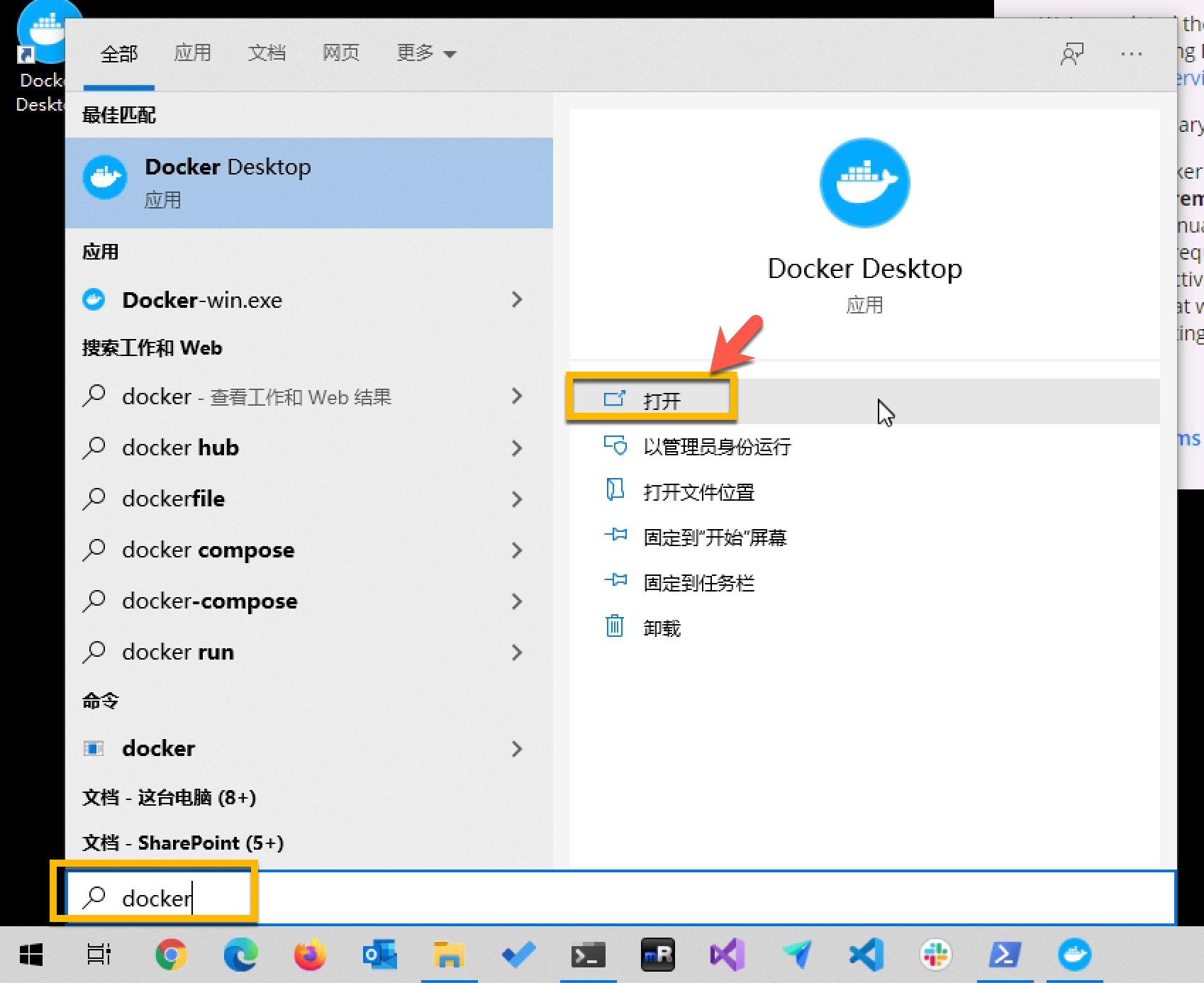This screenshot has width=1204, height=983.
Task: Expand the dockerfile suggestion chevron
Action: pos(517,499)
